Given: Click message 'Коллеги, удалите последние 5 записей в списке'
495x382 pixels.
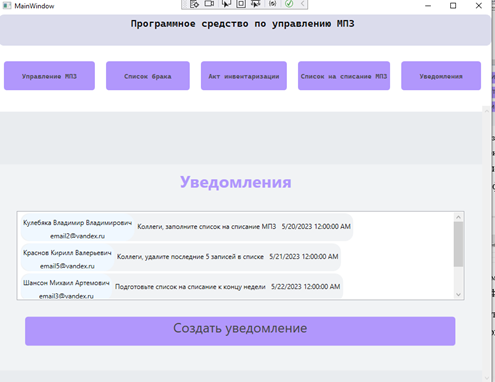Looking at the screenshot, I should point(190,257).
